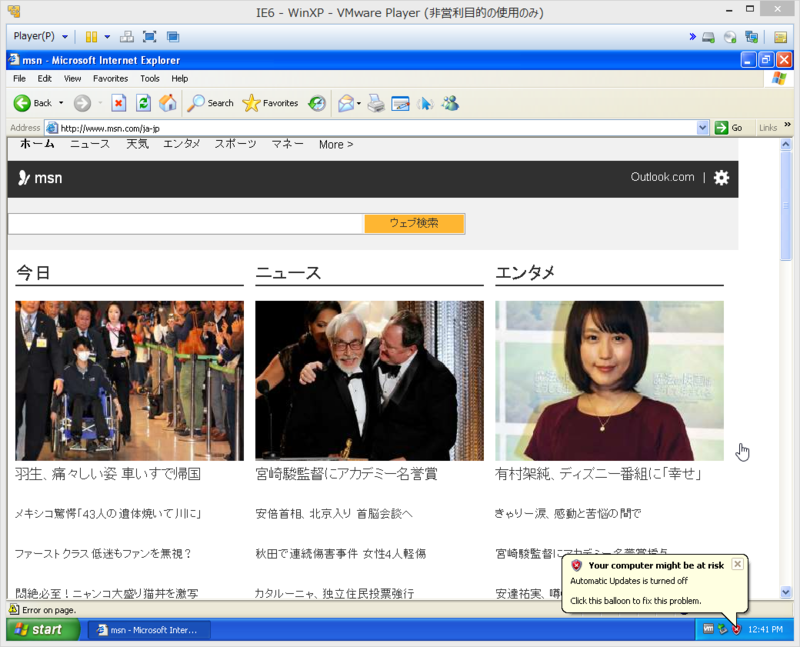Open the File menu
Screen dimensions: 800x647
click(x=19, y=78)
